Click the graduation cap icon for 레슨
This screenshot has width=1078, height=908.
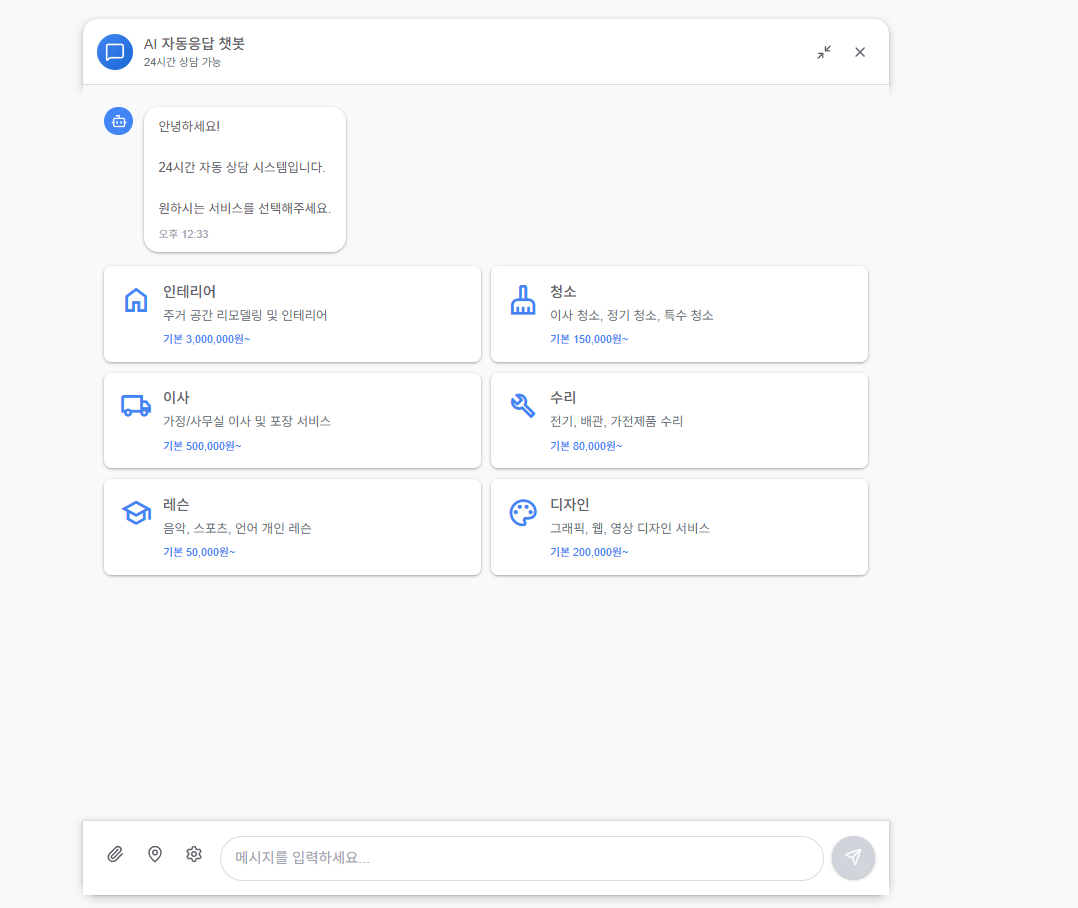point(136,513)
